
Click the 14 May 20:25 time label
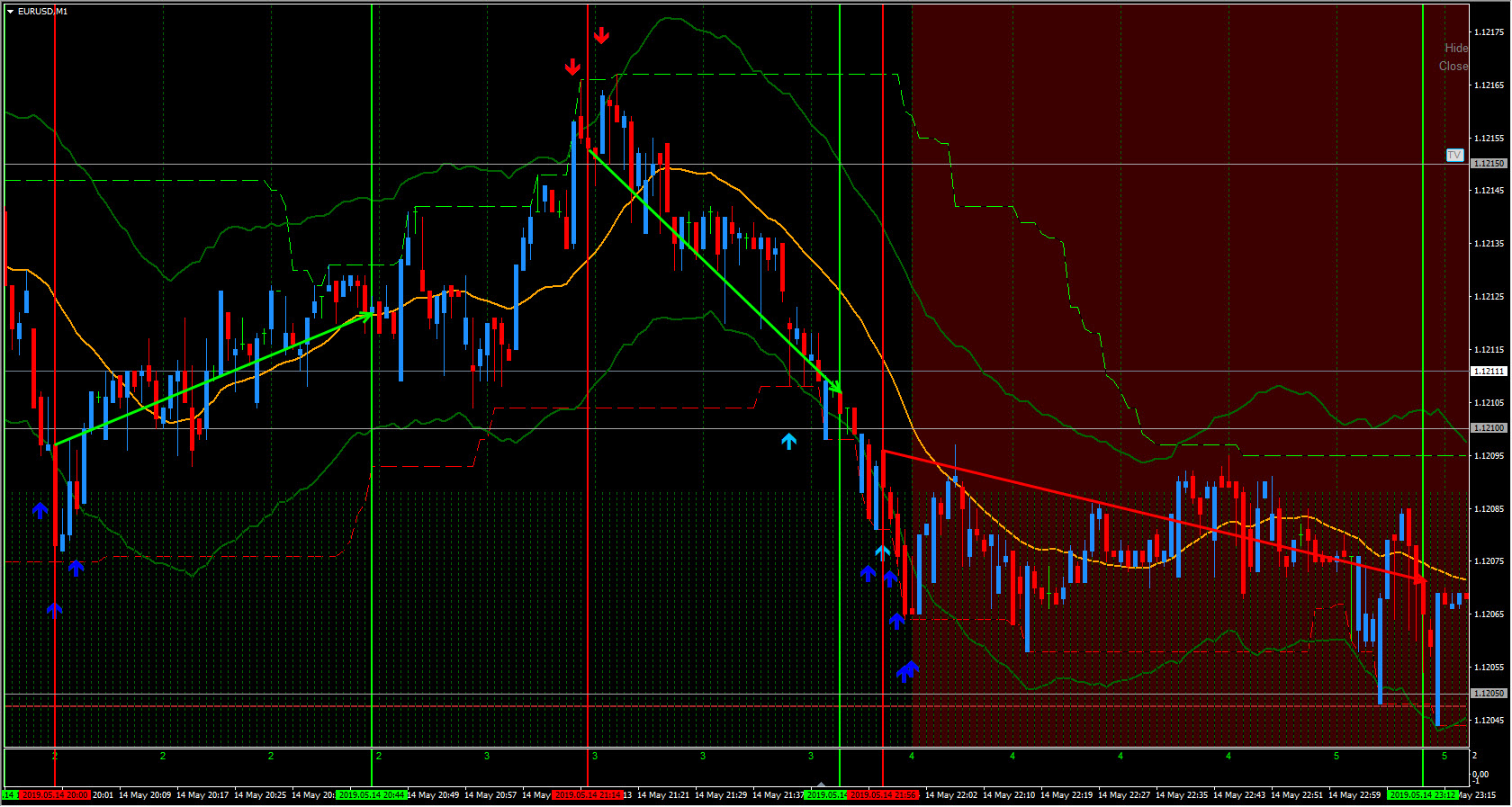point(260,795)
